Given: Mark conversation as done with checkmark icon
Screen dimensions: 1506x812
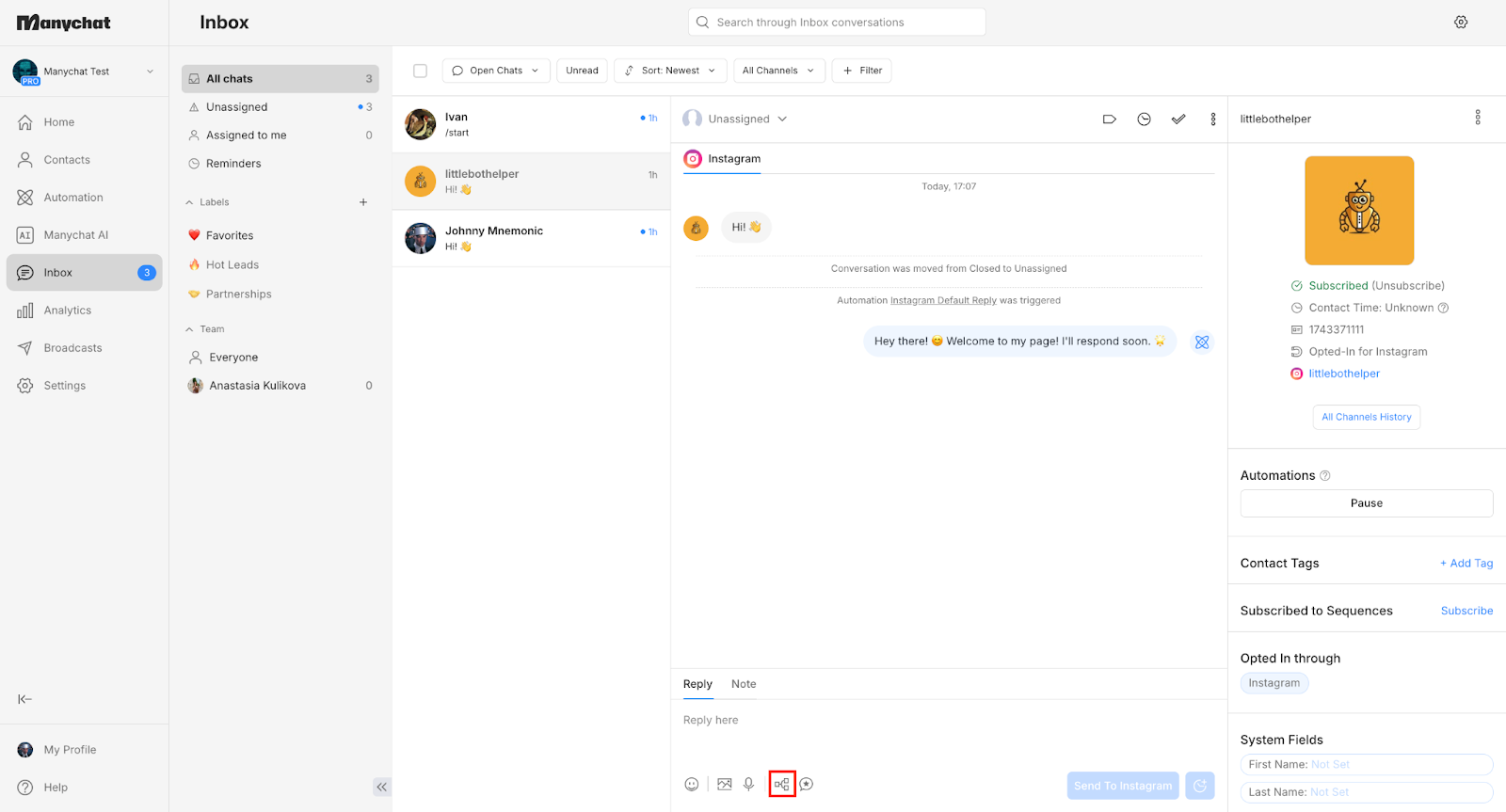Looking at the screenshot, I should (x=1178, y=119).
